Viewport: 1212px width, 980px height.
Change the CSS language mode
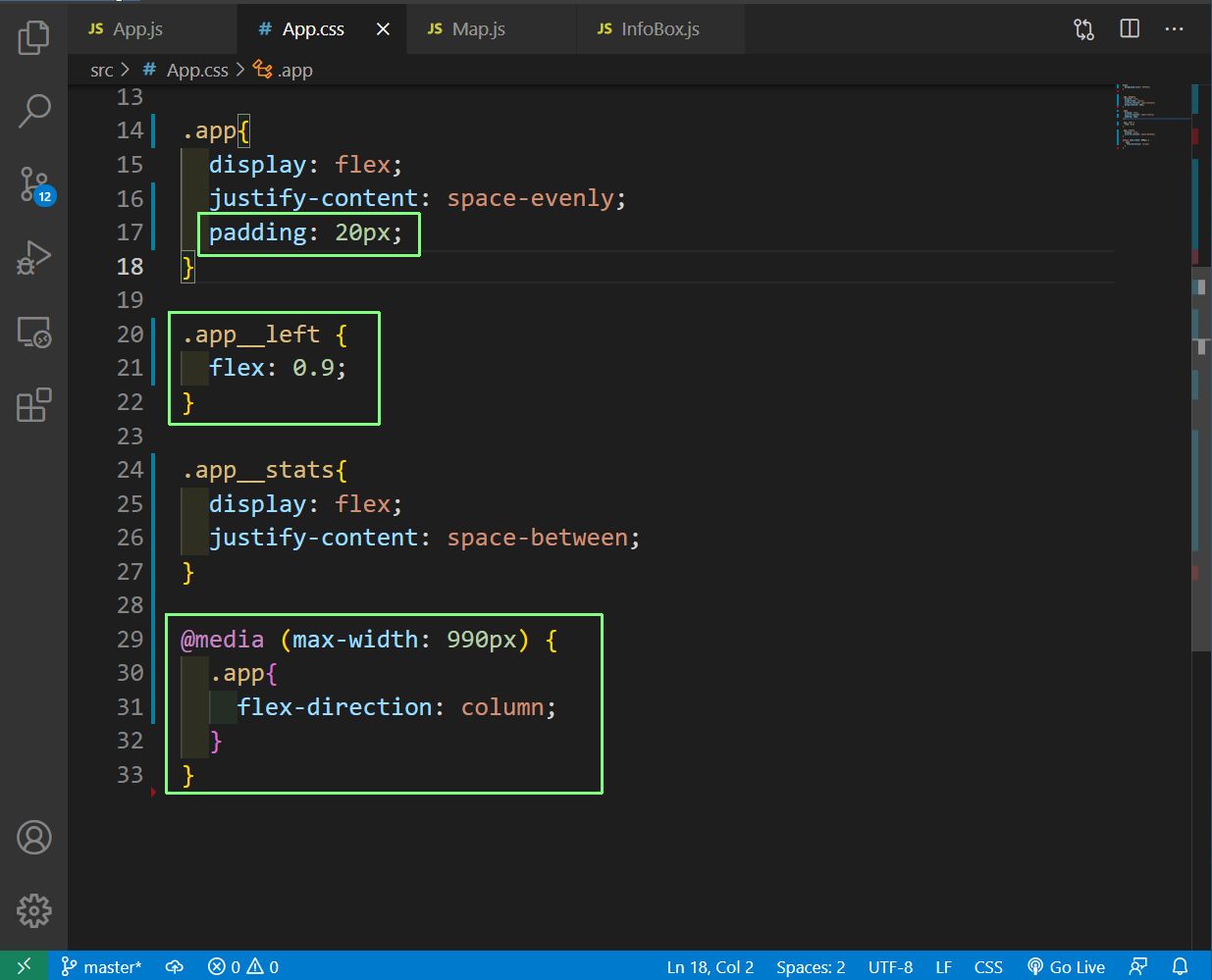[x=988, y=966]
